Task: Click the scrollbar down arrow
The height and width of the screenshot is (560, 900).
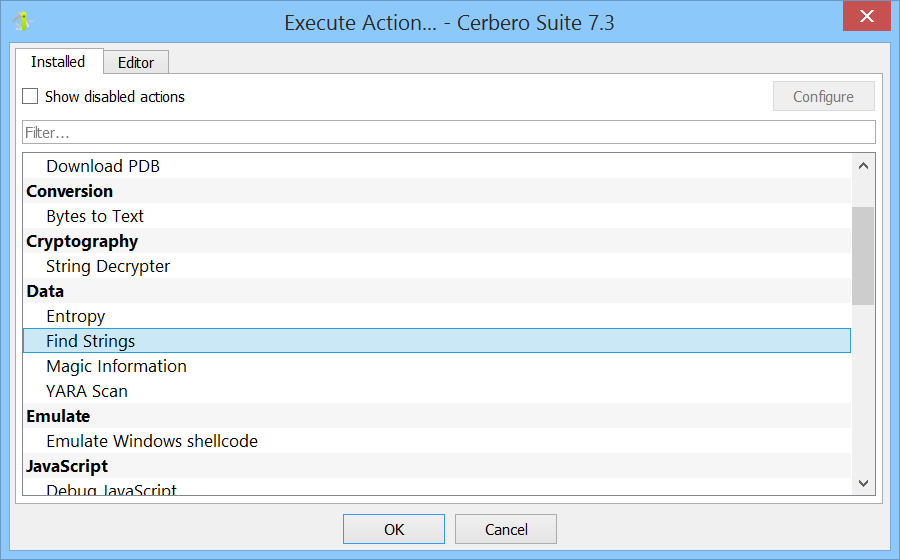Action: (x=864, y=483)
